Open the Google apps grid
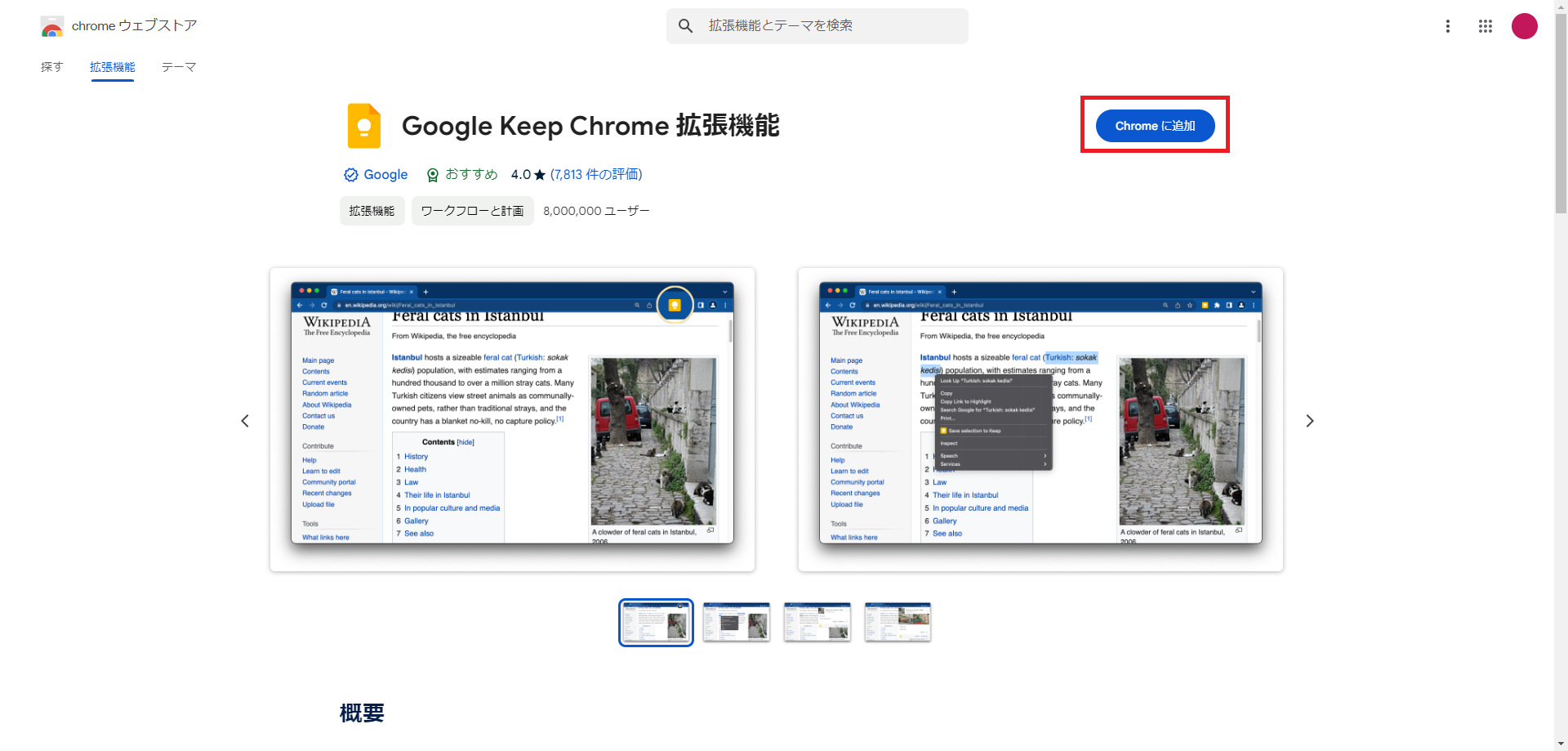 pyautogui.click(x=1486, y=26)
